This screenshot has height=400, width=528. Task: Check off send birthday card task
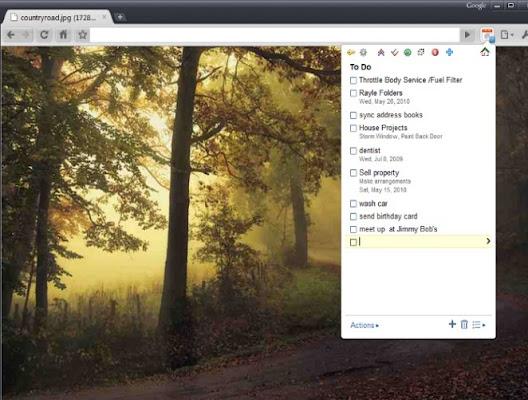tap(353, 216)
